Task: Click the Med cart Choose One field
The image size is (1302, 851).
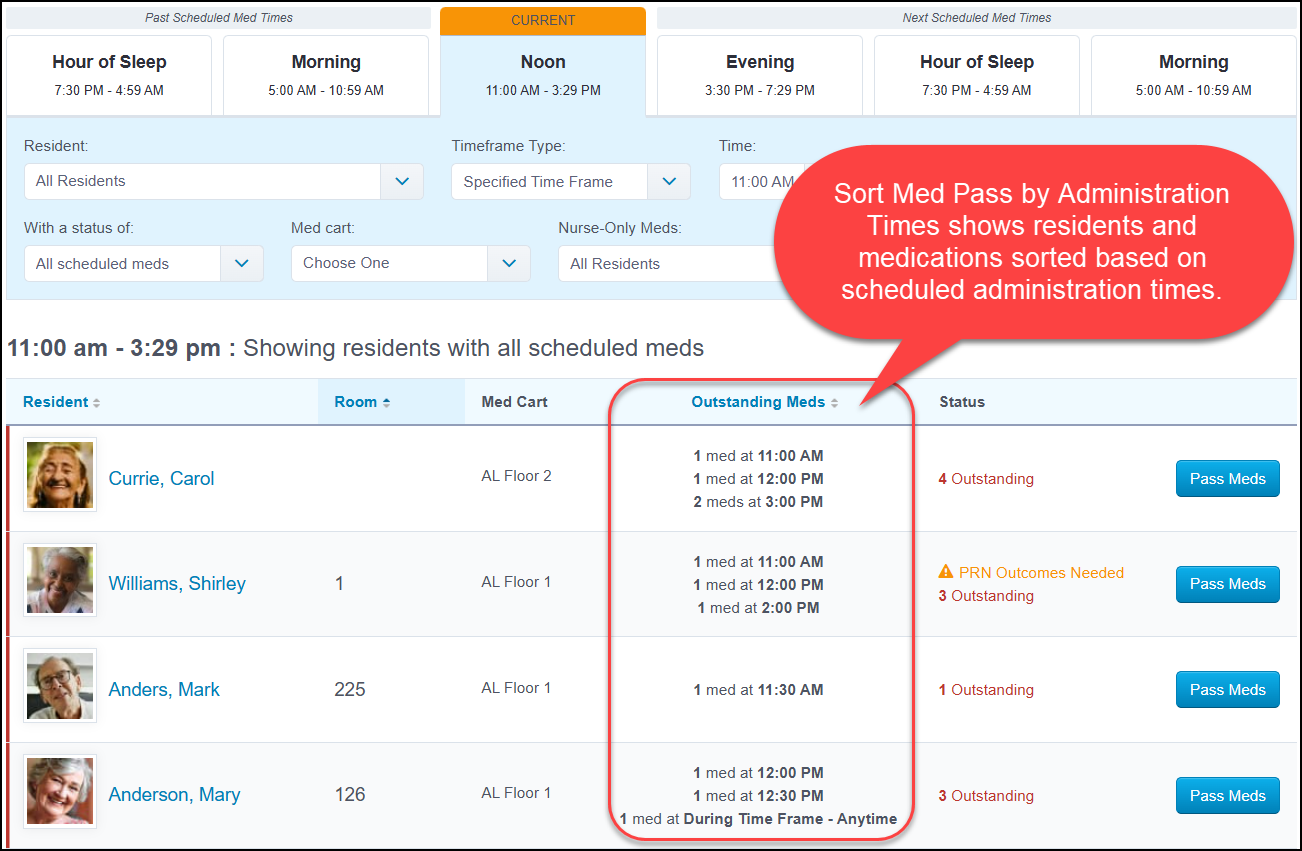Action: (x=389, y=263)
